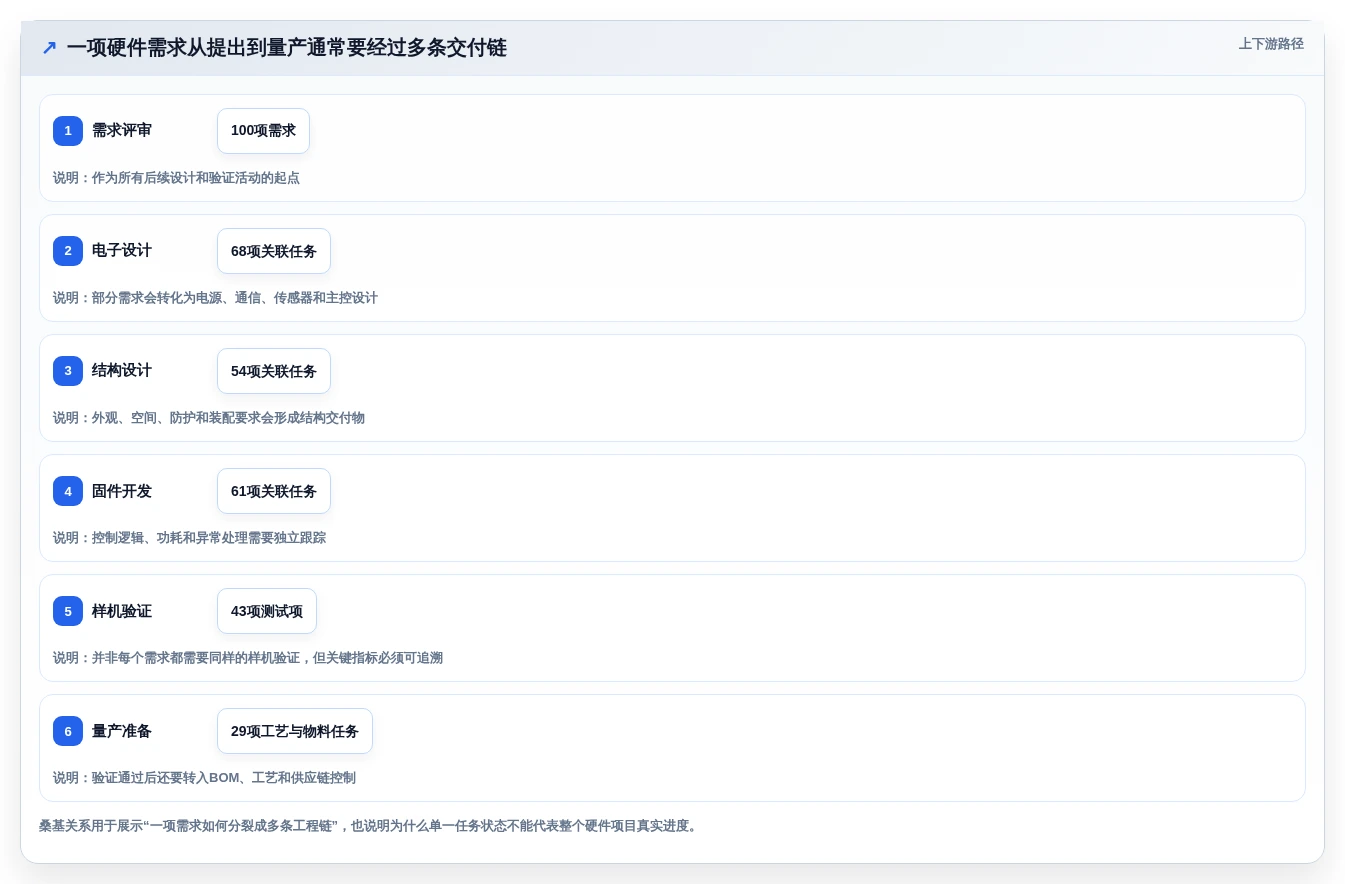Click step badge 4 for 固件开发
The image size is (1345, 884).
(68, 491)
